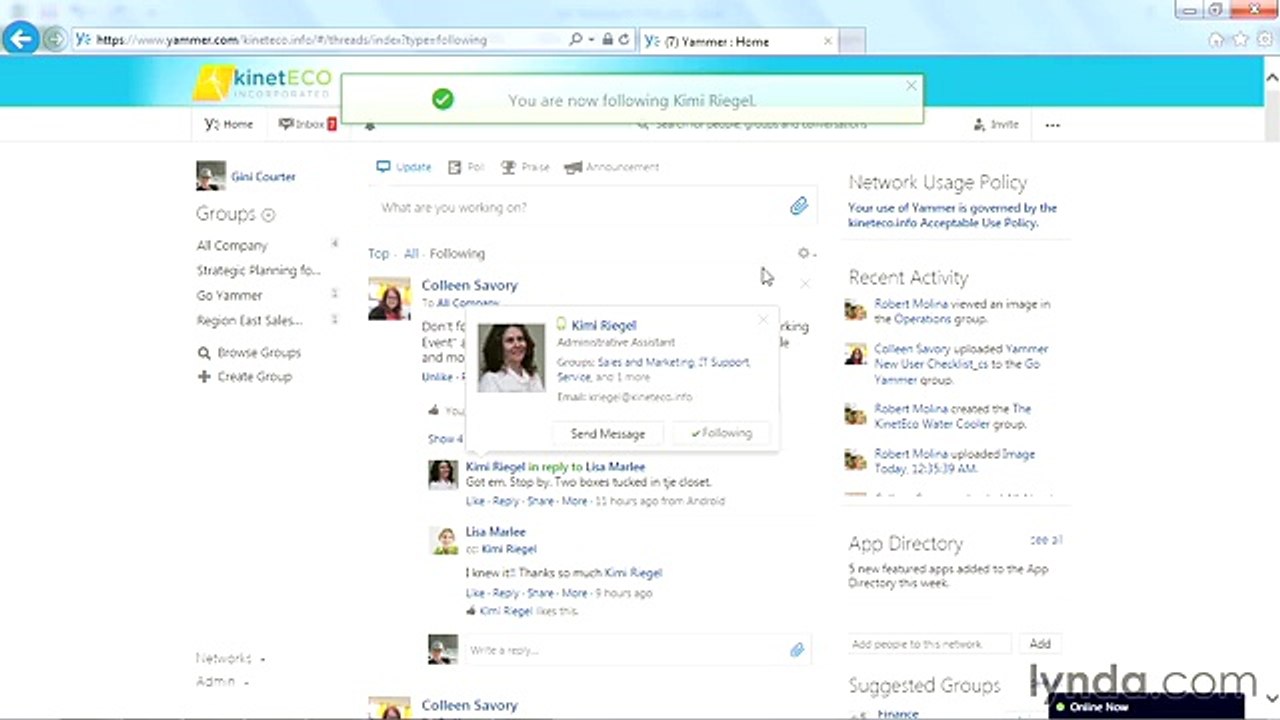Click 'see all' in App Directory
The height and width of the screenshot is (720, 1280).
point(1046,540)
